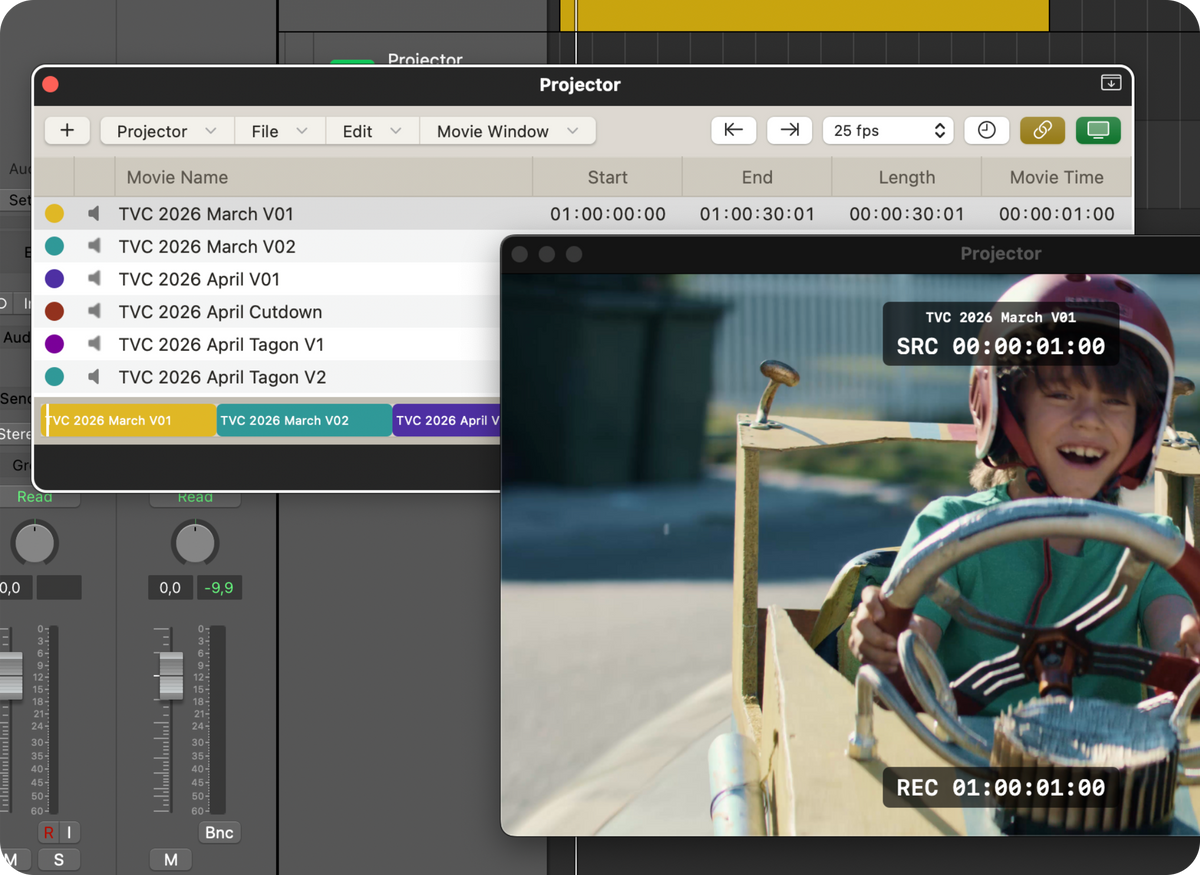
Task: Select the TVC 2026 April Tagon V1 row
Action: coord(267,345)
